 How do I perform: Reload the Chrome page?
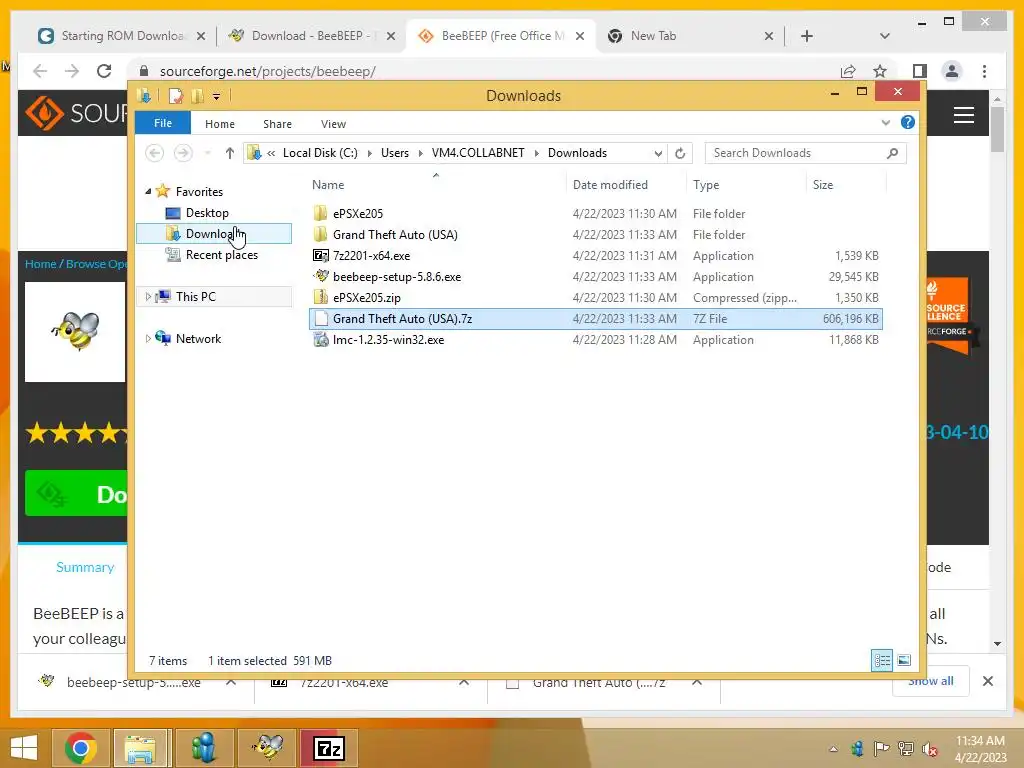104,71
